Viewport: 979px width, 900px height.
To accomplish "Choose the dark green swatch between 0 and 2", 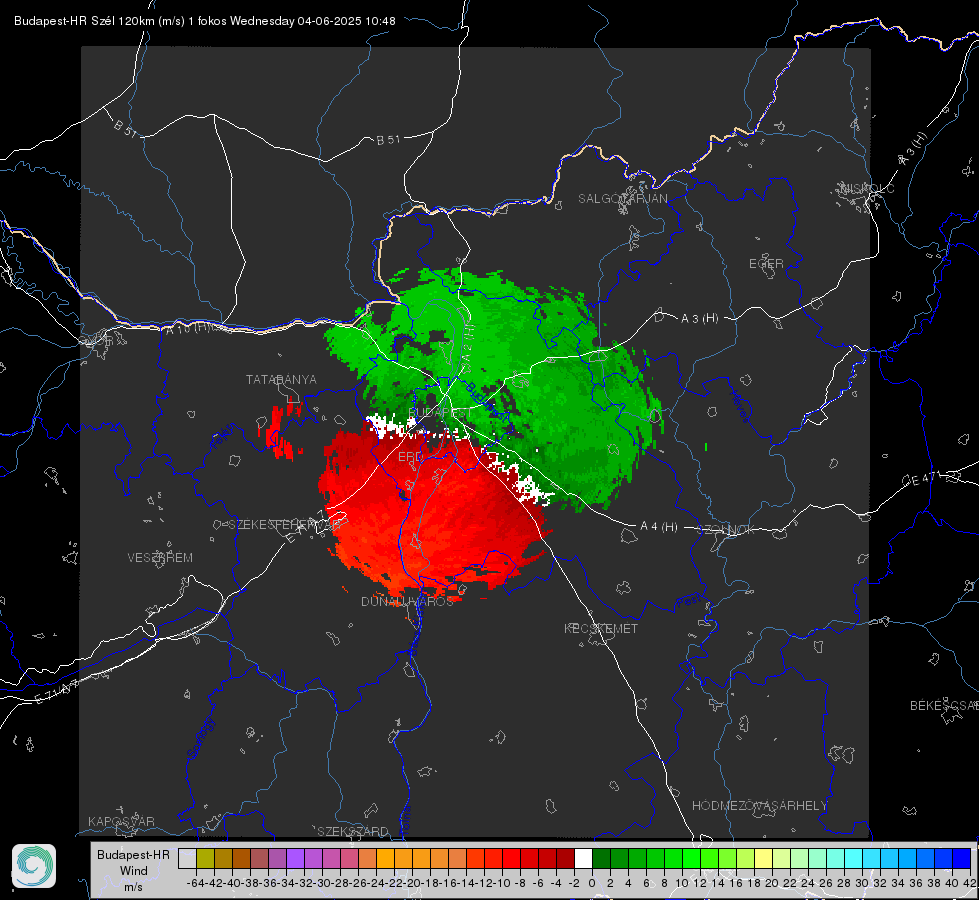I will point(601,858).
